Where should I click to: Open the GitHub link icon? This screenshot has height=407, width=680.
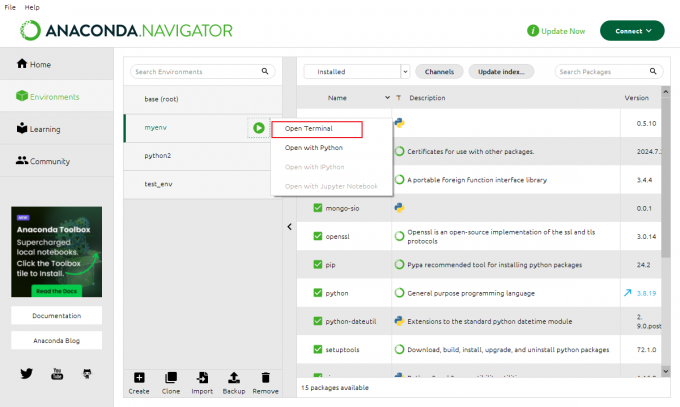(87, 374)
